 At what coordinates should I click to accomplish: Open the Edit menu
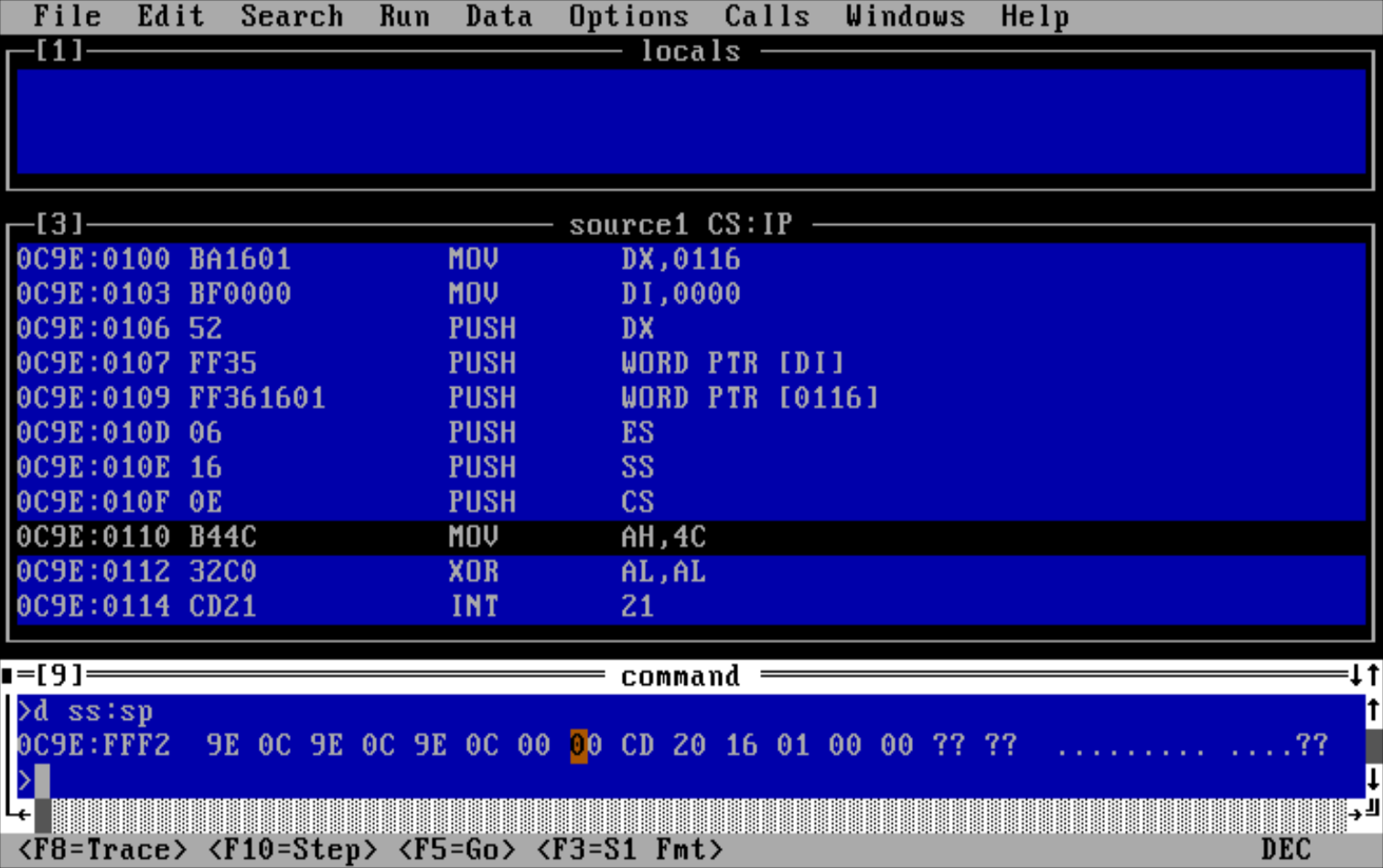pyautogui.click(x=171, y=16)
